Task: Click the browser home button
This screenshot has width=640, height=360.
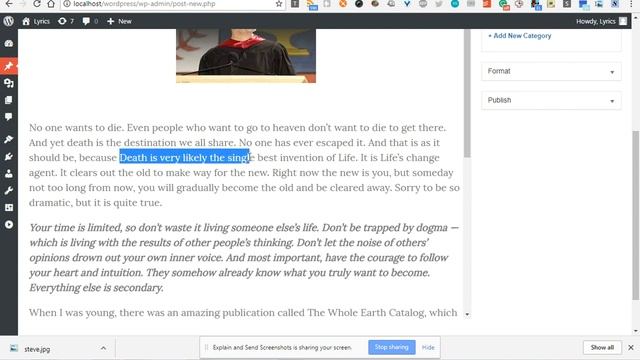Action: coord(51,4)
